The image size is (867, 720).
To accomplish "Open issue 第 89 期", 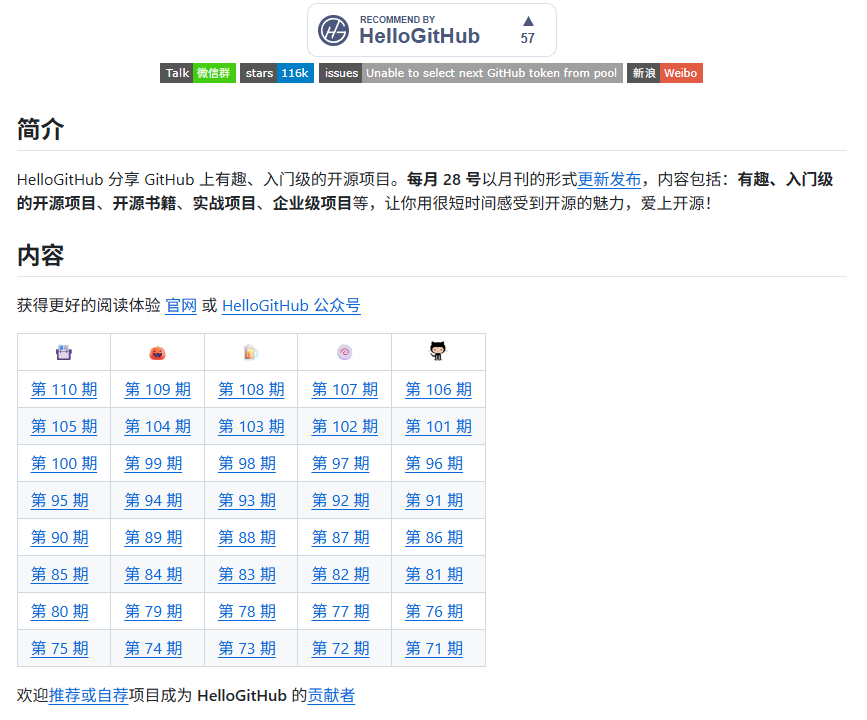I will tap(153, 538).
